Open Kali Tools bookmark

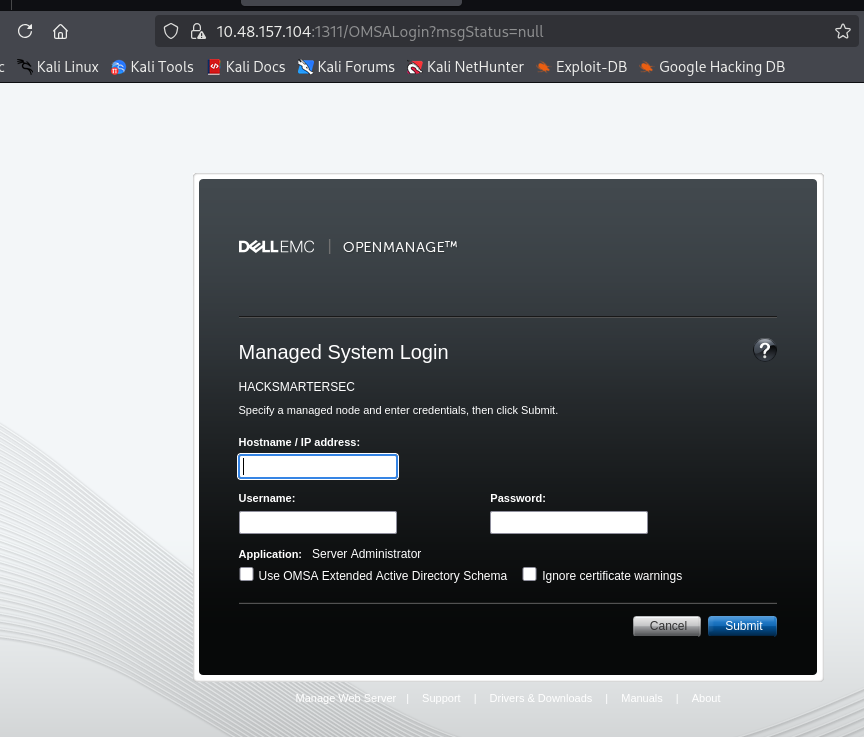coord(152,67)
